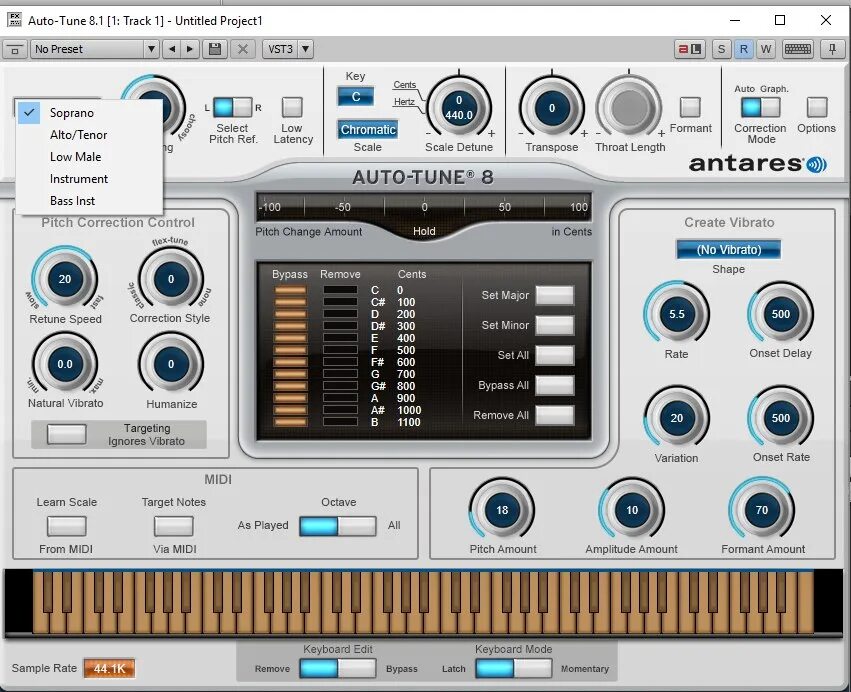This screenshot has height=692, width=851.
Task: Enable the Low Latency button
Action: [292, 107]
